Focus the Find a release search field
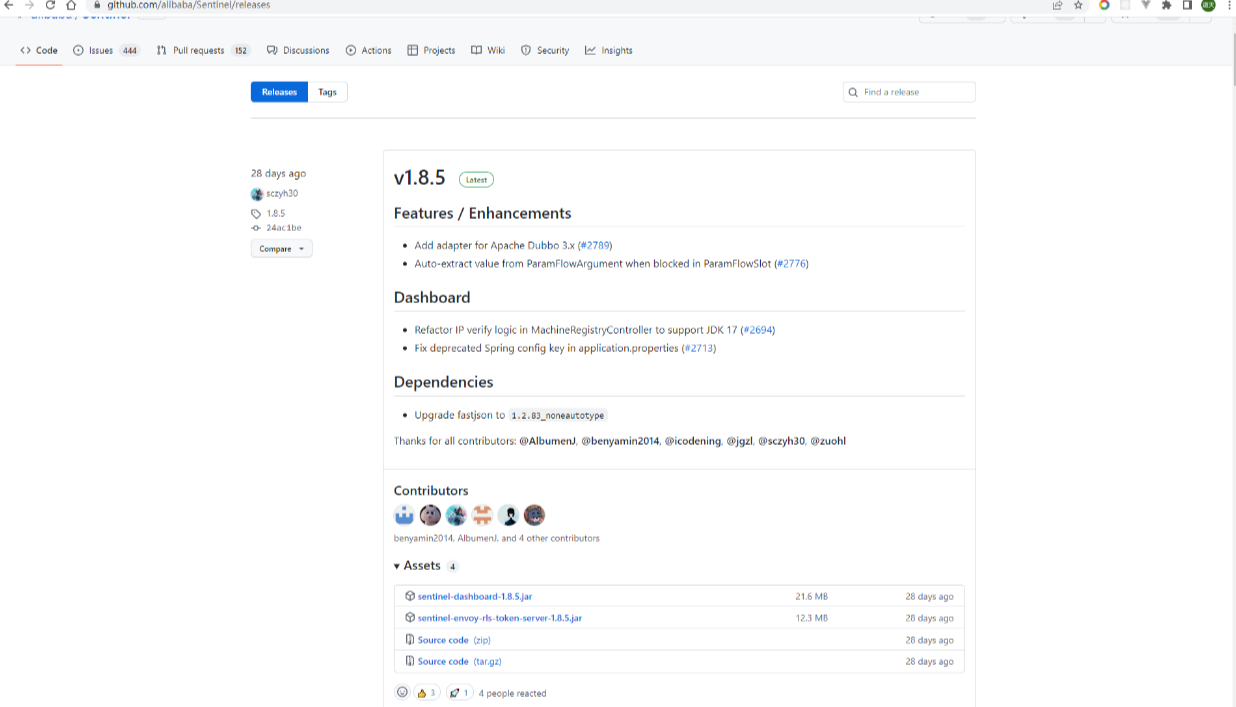This screenshot has width=1236, height=707. coord(909,92)
